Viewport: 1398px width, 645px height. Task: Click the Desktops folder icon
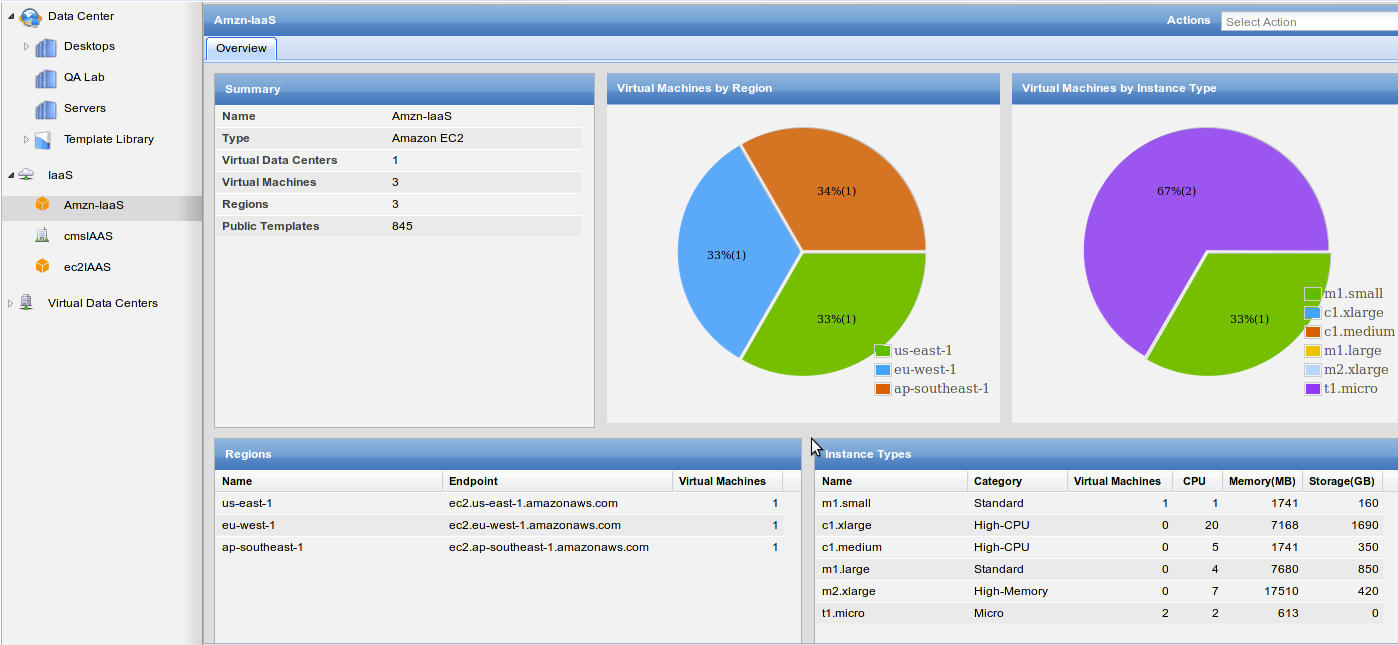point(46,47)
